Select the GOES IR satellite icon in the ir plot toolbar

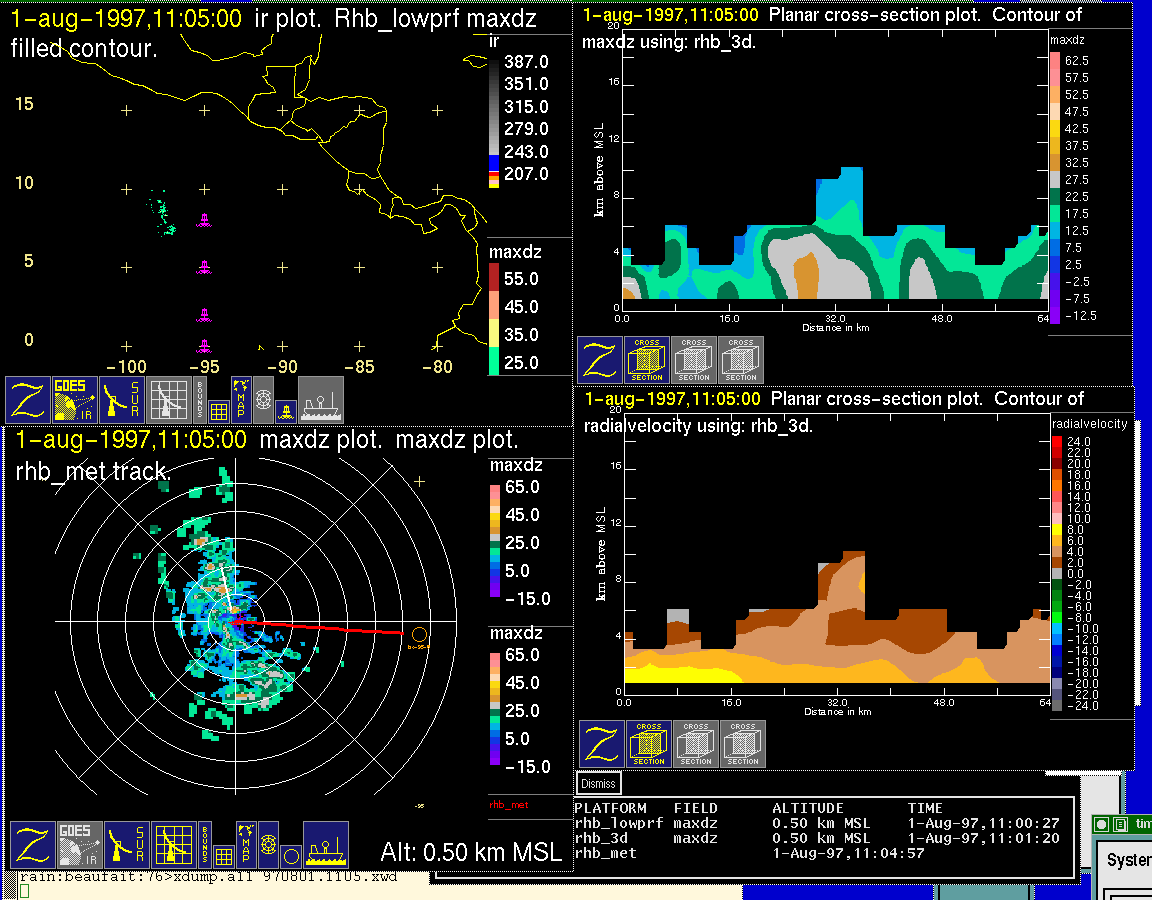(x=76, y=400)
